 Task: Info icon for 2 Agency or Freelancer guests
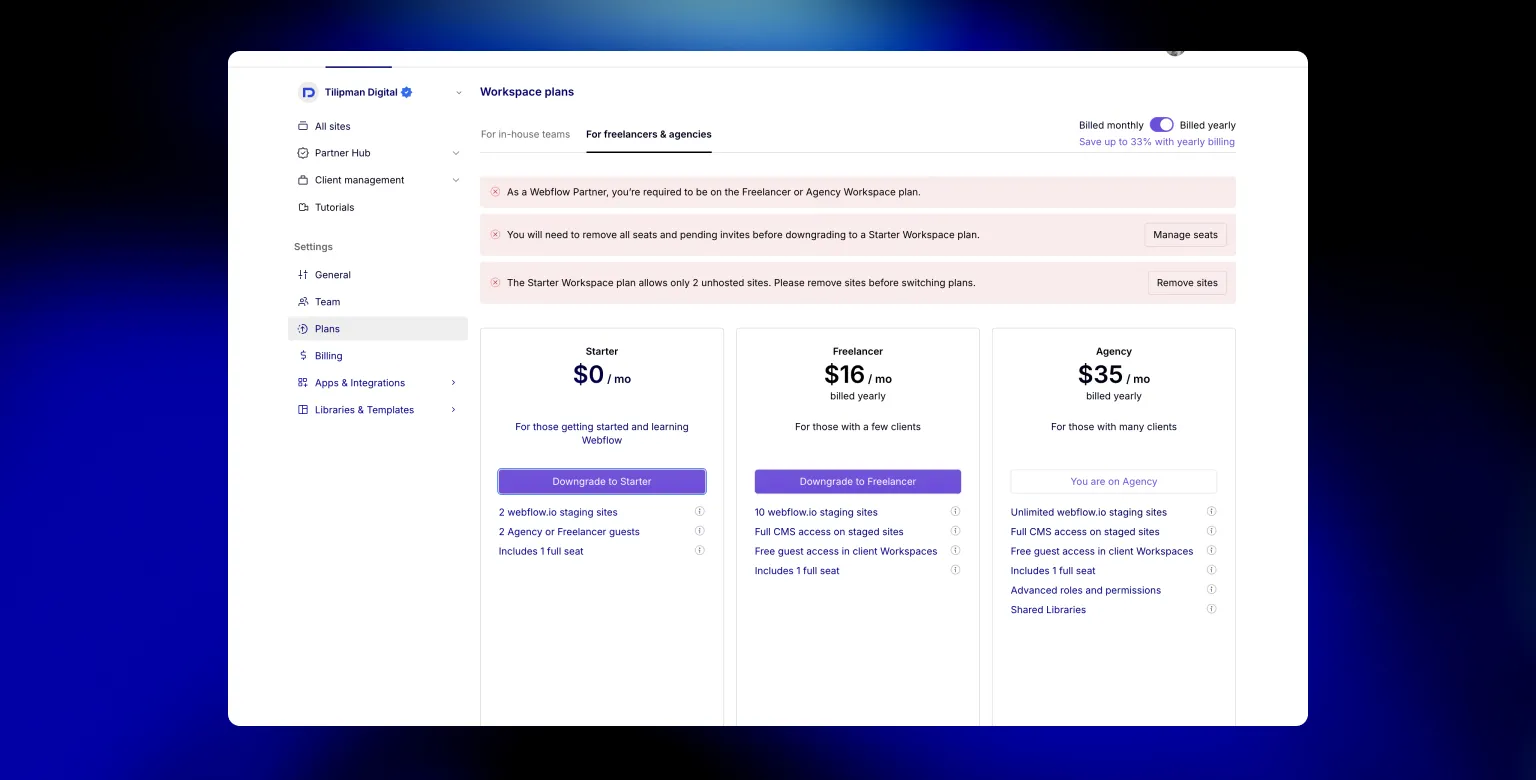coord(700,531)
